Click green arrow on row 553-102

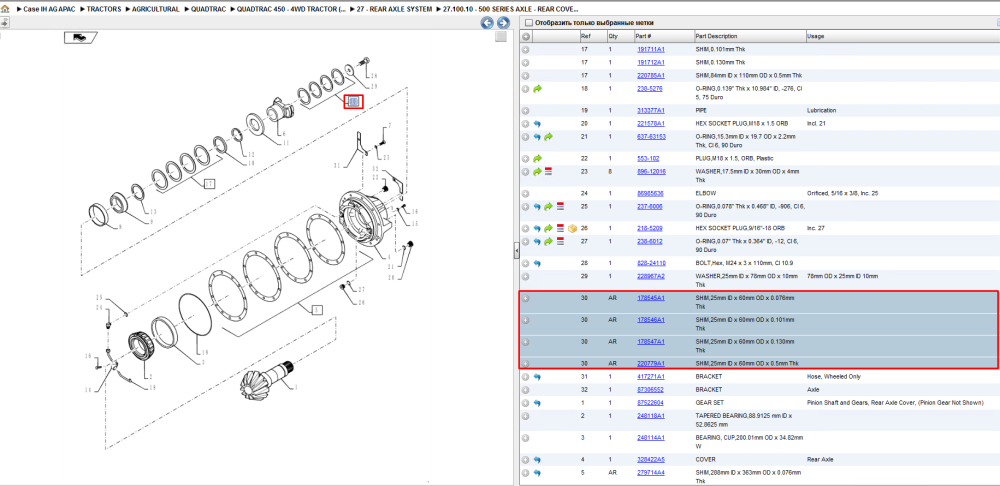coord(538,158)
